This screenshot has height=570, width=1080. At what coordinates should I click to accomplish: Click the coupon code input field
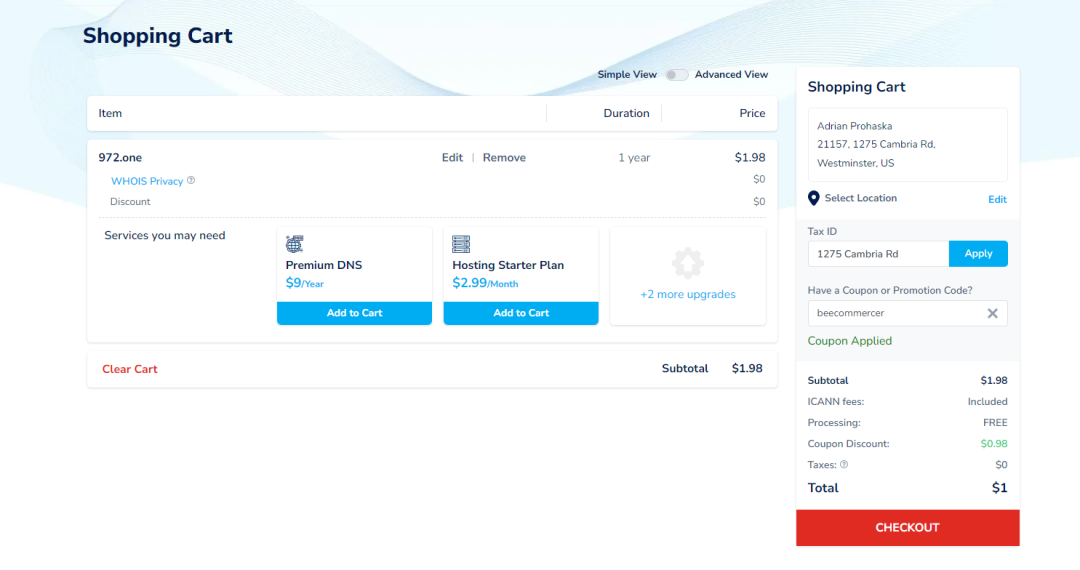pyautogui.click(x=893, y=313)
